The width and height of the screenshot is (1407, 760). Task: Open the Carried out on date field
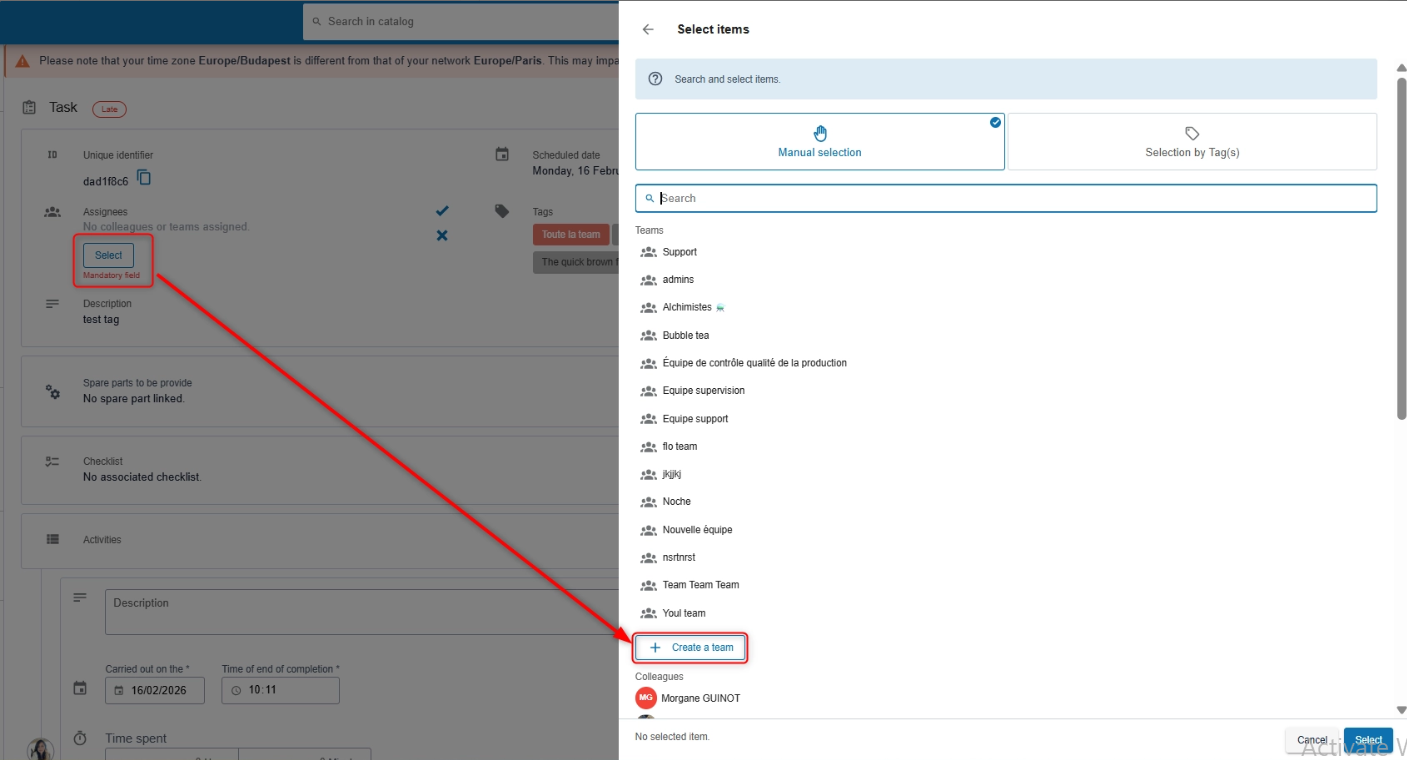click(x=155, y=690)
